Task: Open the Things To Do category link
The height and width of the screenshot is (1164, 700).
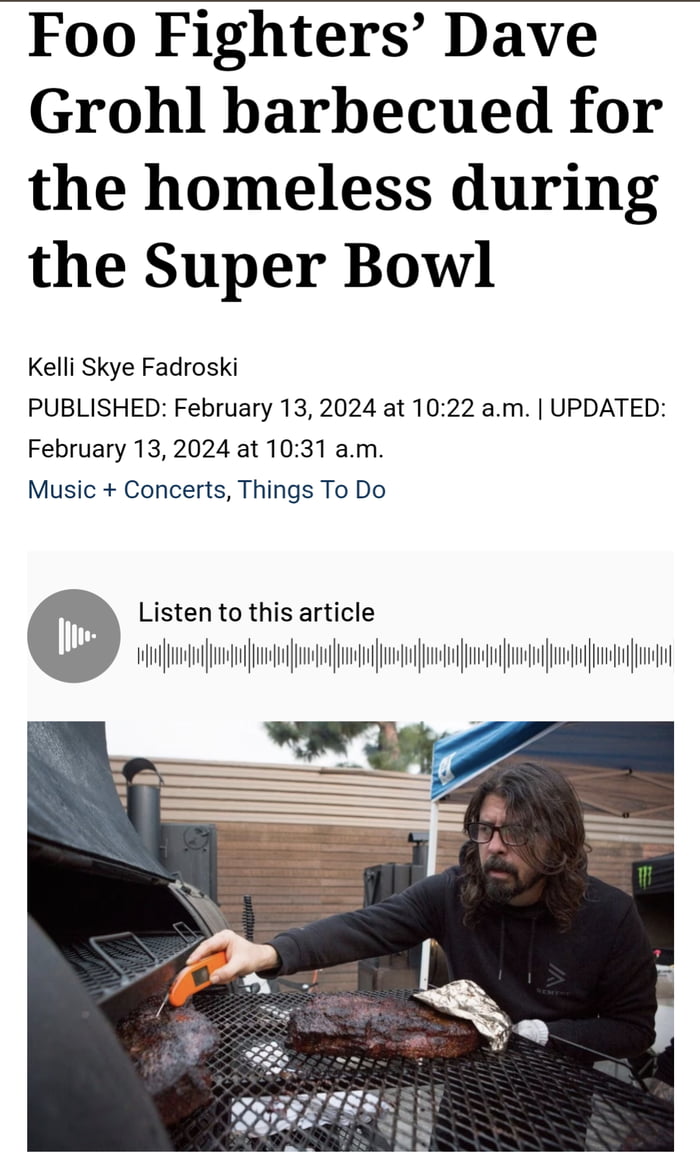Action: point(312,489)
